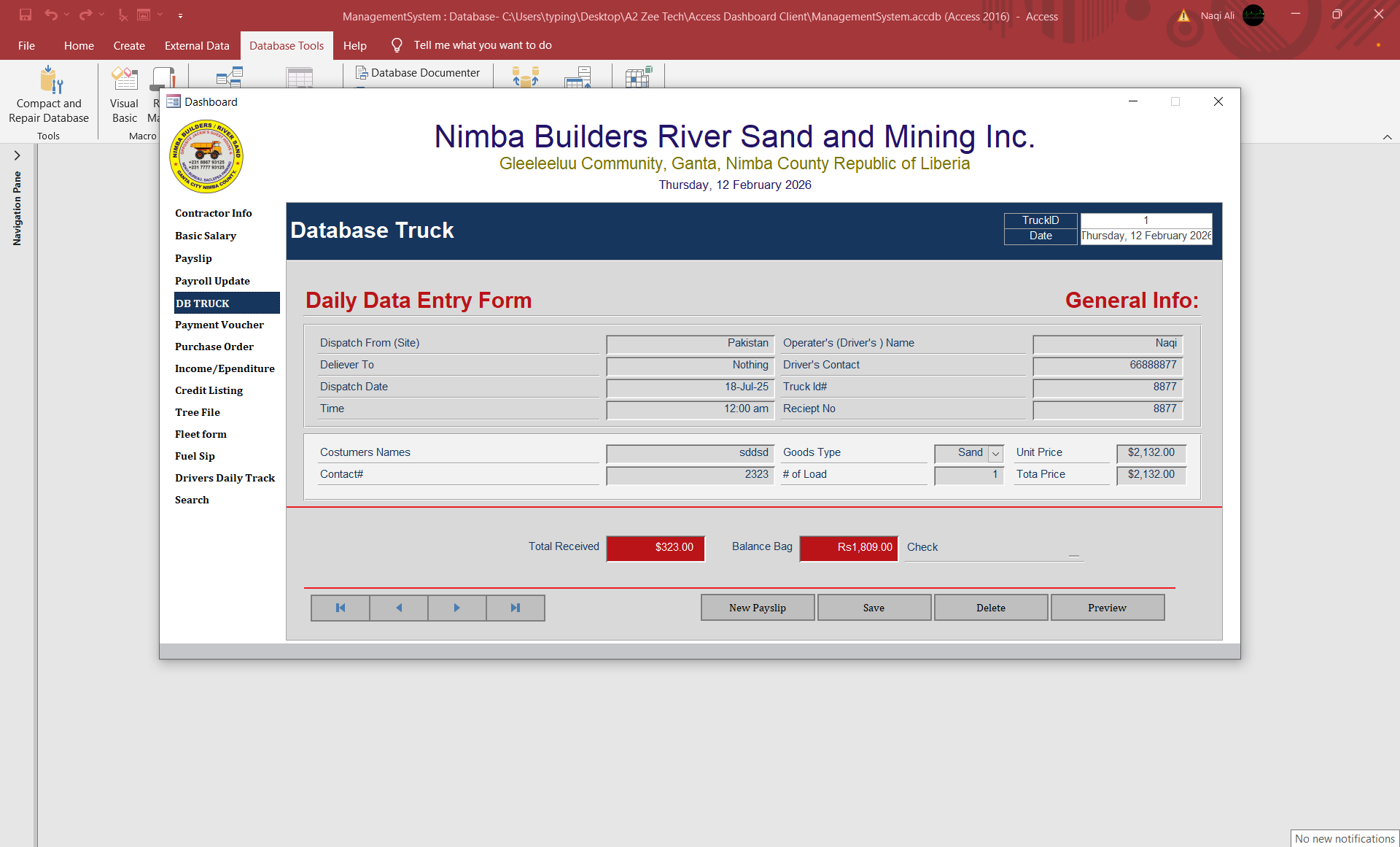1400x847 pixels.
Task: Switch to the Home tab
Action: pos(79,45)
